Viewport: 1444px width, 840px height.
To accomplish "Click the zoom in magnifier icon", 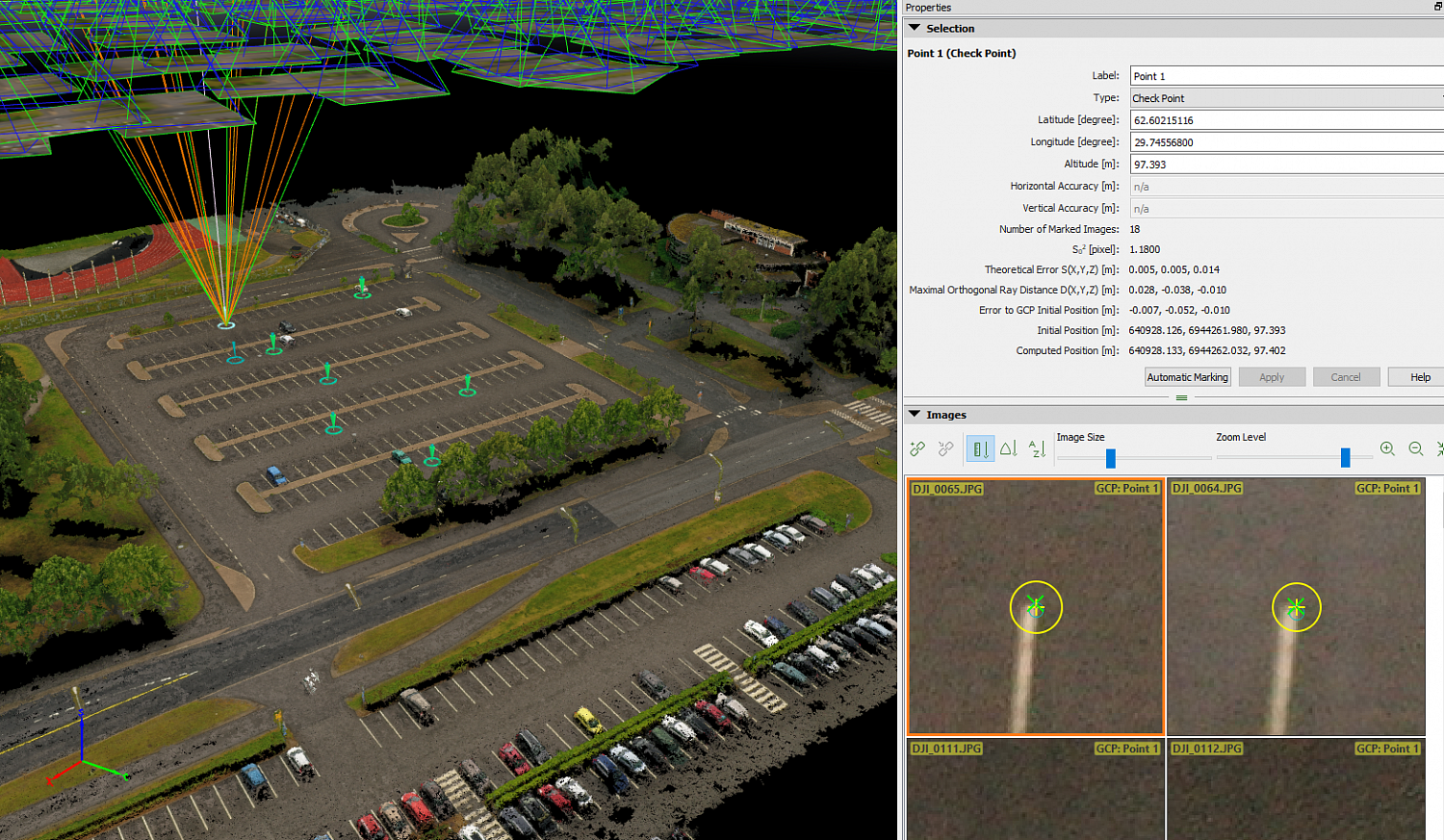I will pyautogui.click(x=1387, y=448).
